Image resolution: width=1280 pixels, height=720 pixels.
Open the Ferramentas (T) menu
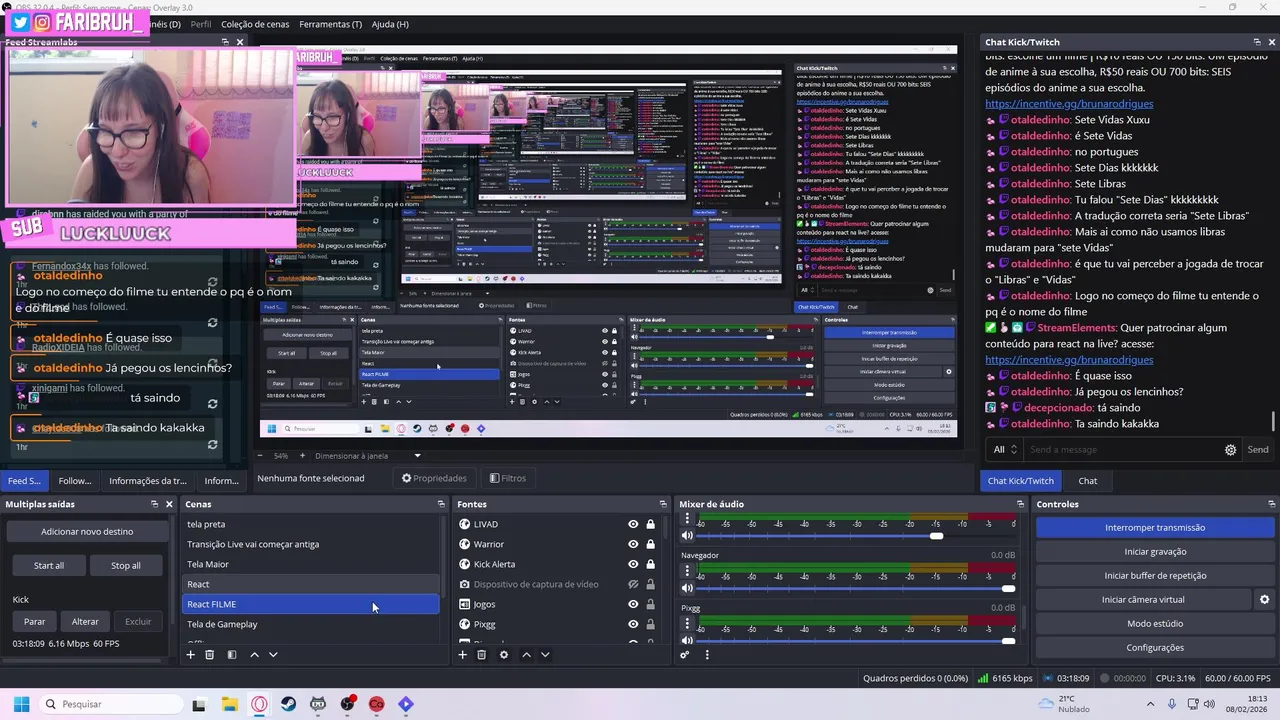tap(331, 24)
